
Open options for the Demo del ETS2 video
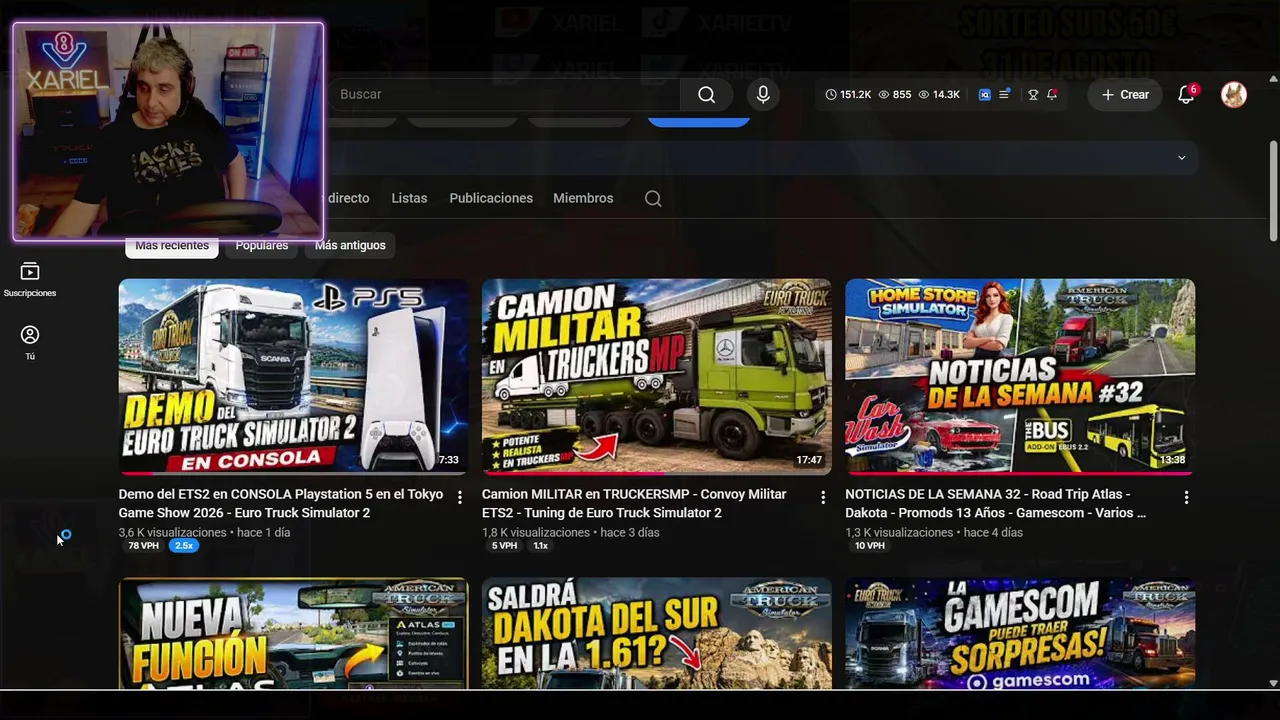[x=460, y=497]
